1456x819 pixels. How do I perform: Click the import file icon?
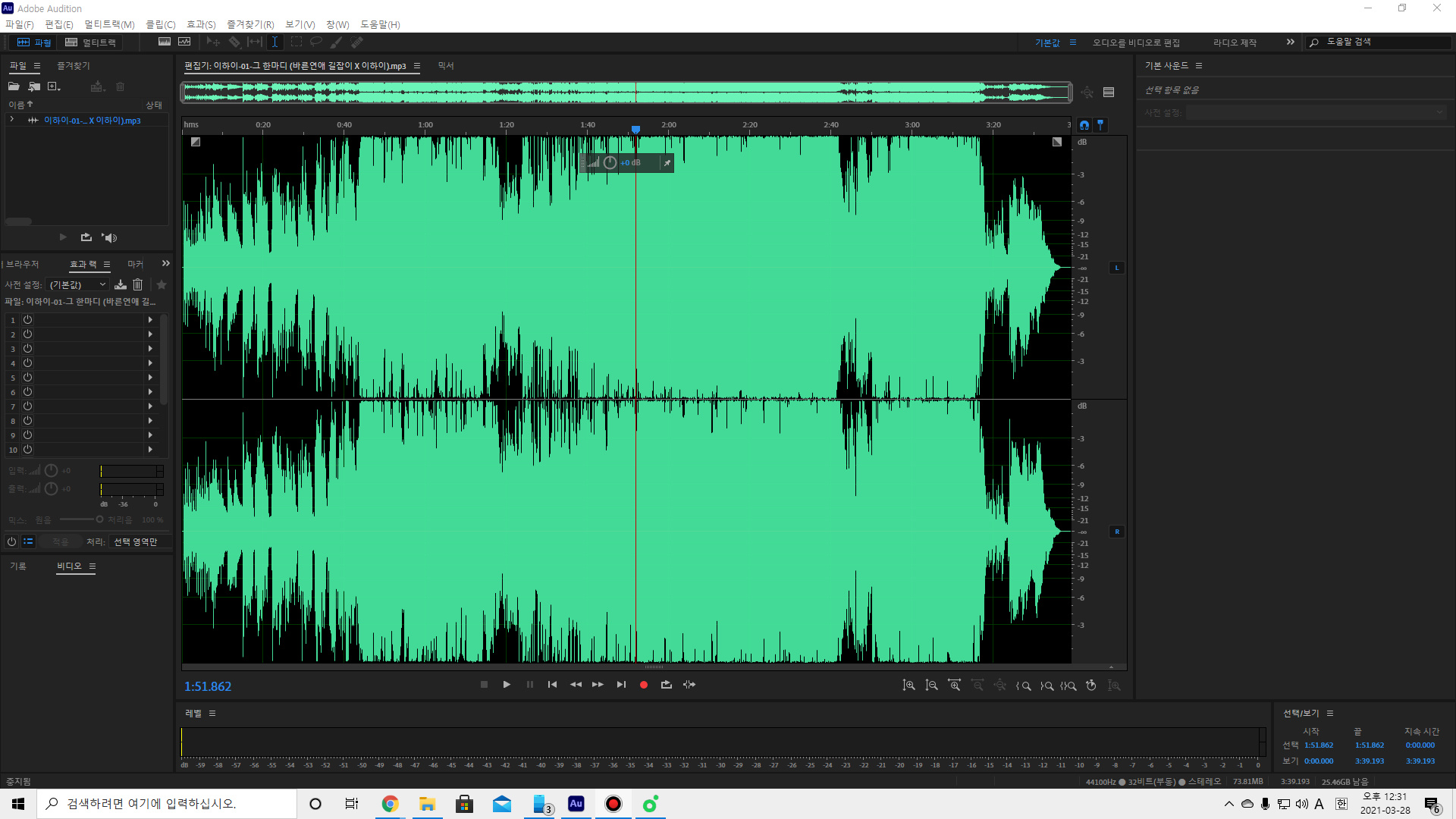34,87
